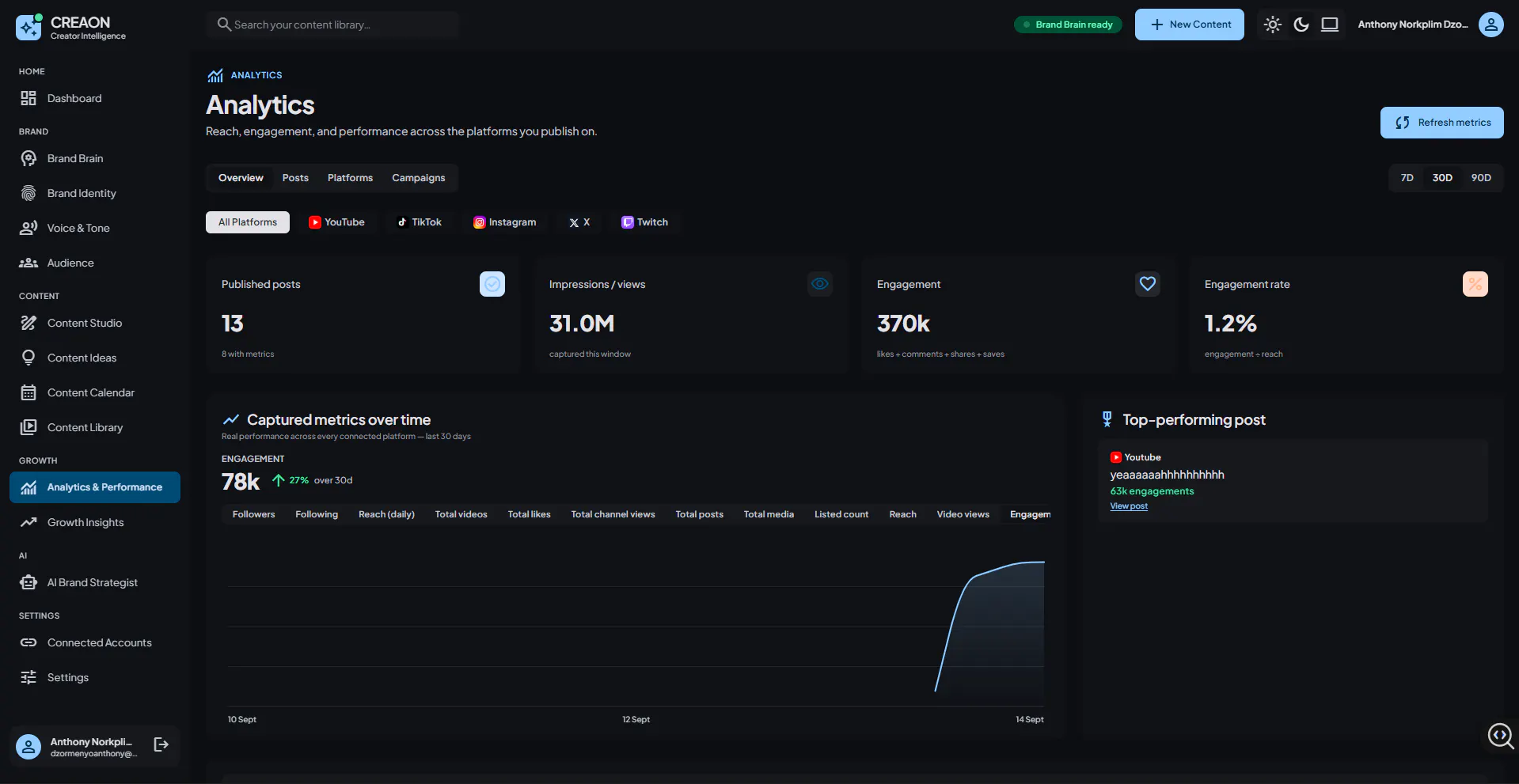Select Total media metric tab
The image size is (1519, 784).
coord(769,514)
